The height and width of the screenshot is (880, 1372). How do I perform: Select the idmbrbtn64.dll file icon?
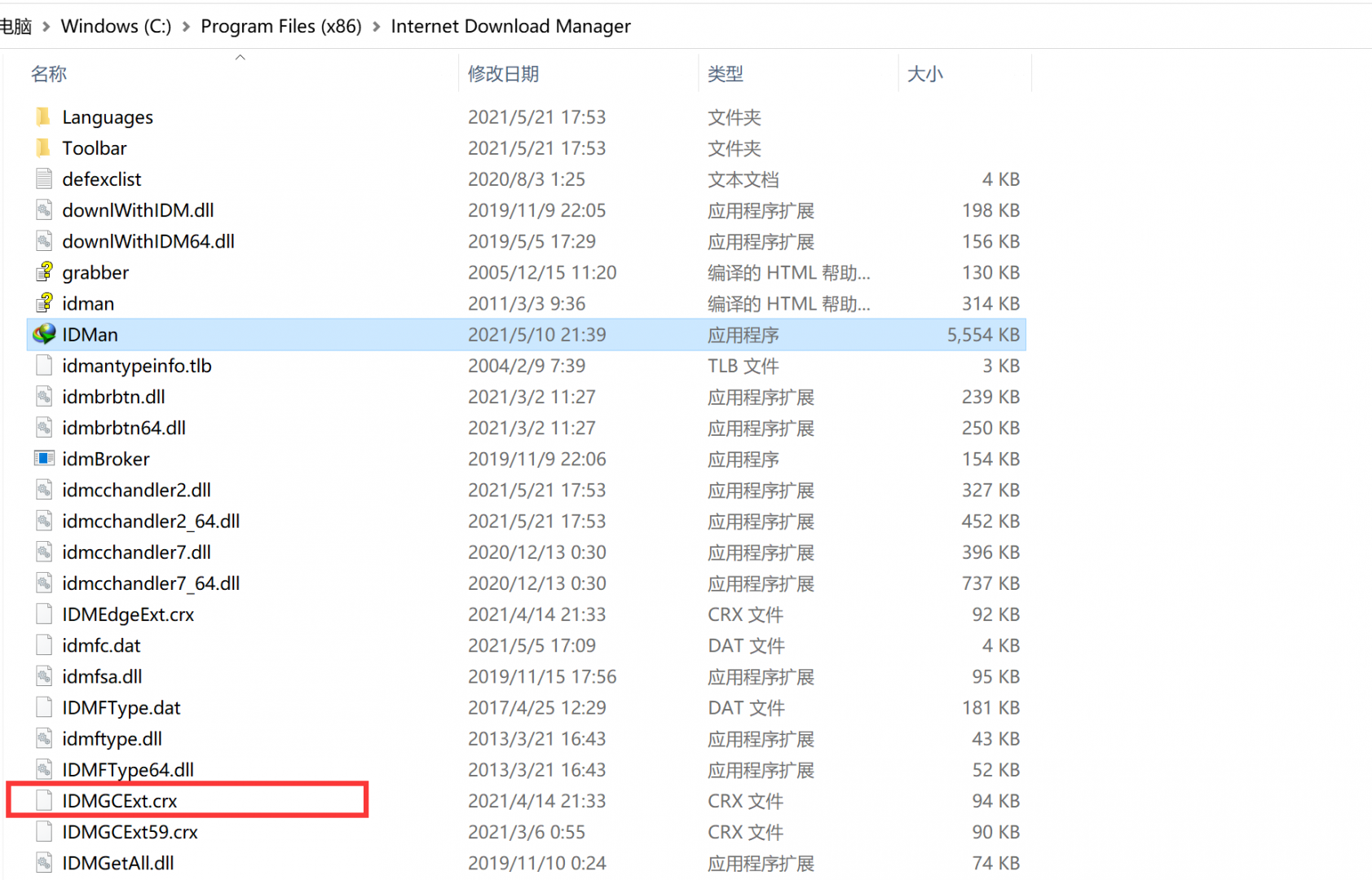(x=44, y=428)
